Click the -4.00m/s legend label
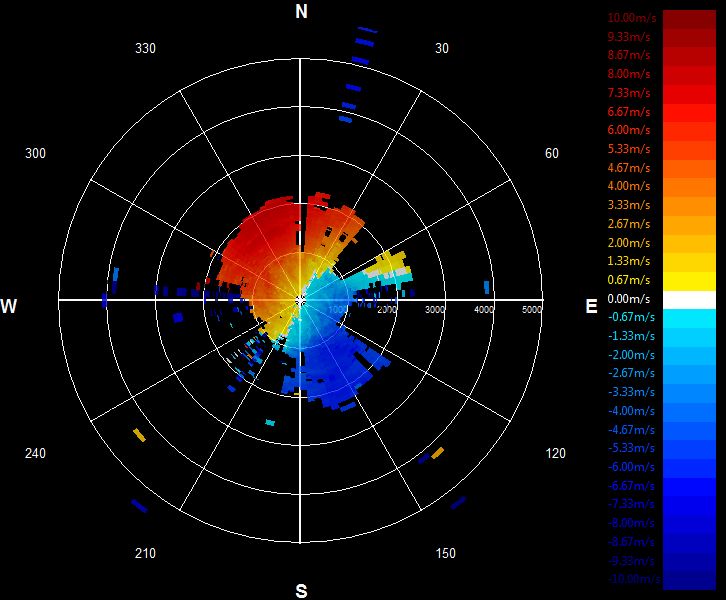The height and width of the screenshot is (600, 726). (631, 411)
